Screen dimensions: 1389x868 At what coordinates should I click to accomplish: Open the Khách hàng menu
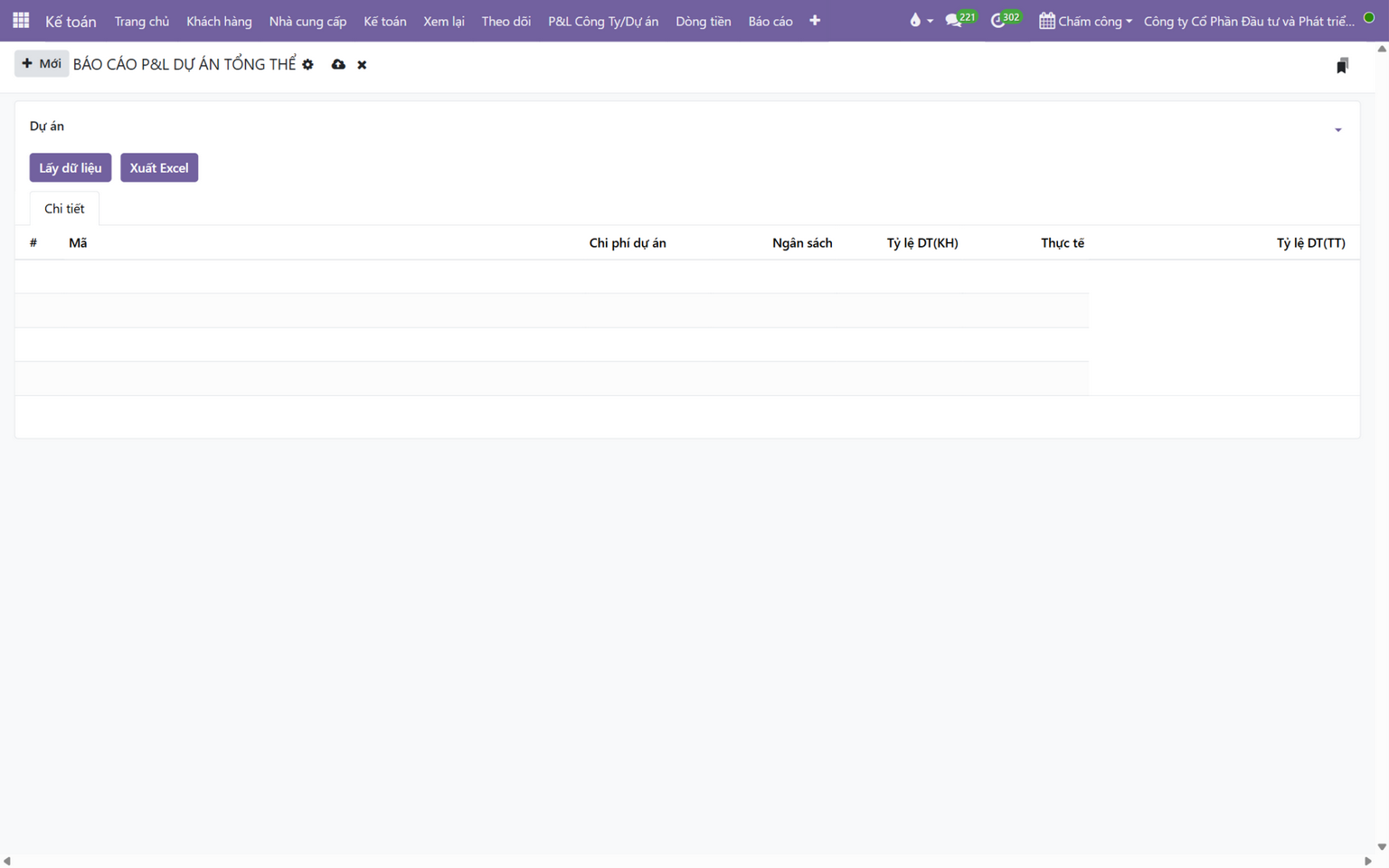[x=219, y=21]
